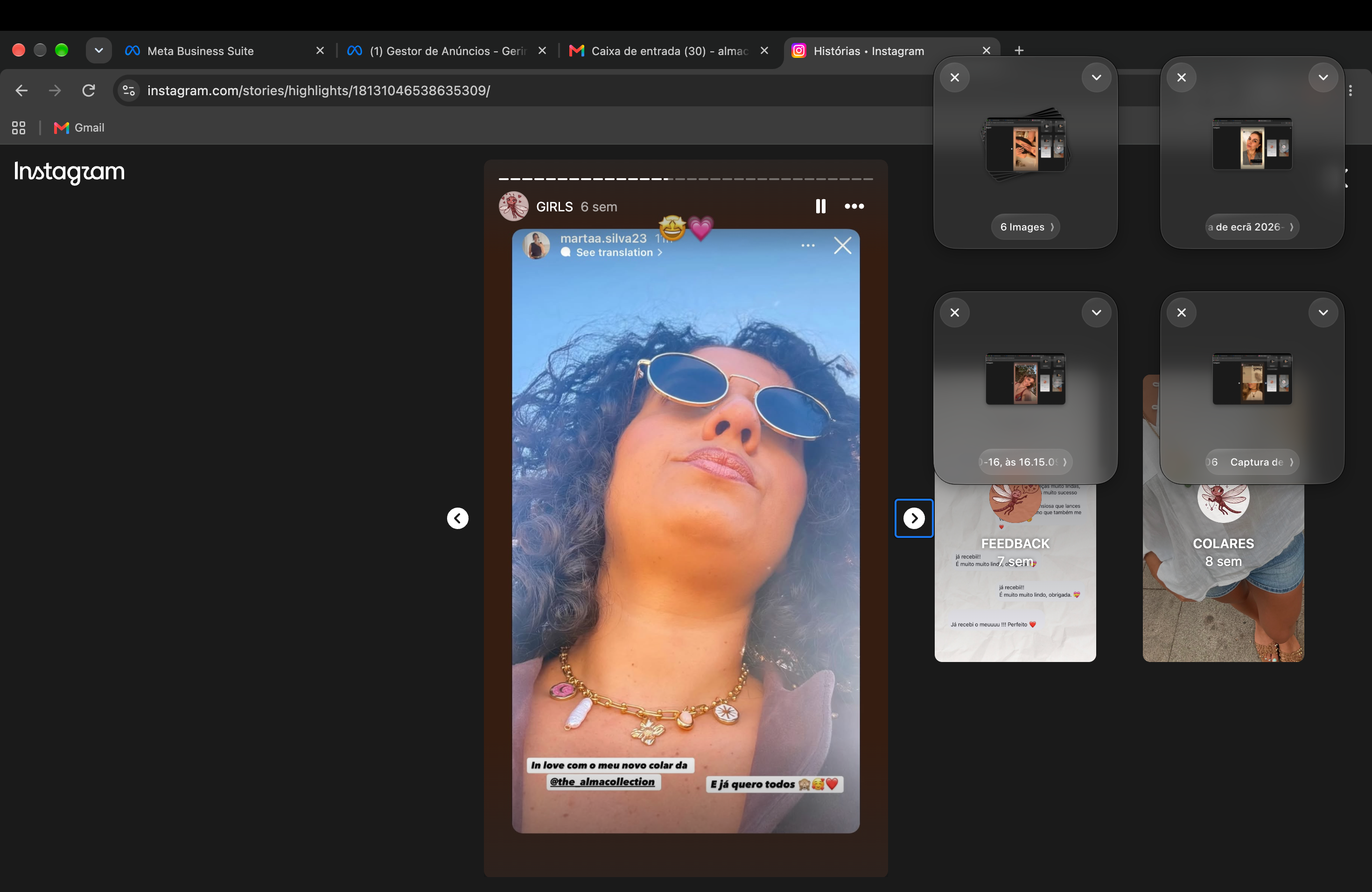The image size is (1372, 892).
Task: Dismiss the 'Captura de' screenshot preview
Action: (x=1181, y=312)
